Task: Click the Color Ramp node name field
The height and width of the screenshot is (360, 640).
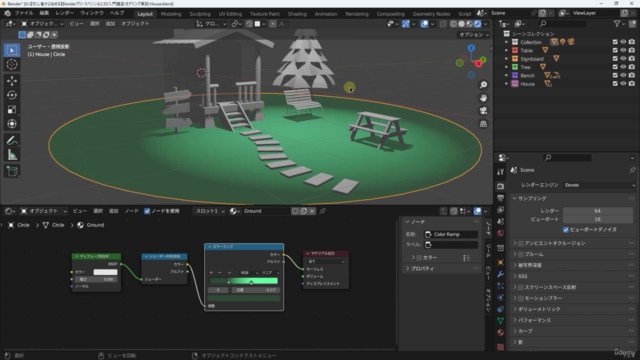Action: [451, 234]
